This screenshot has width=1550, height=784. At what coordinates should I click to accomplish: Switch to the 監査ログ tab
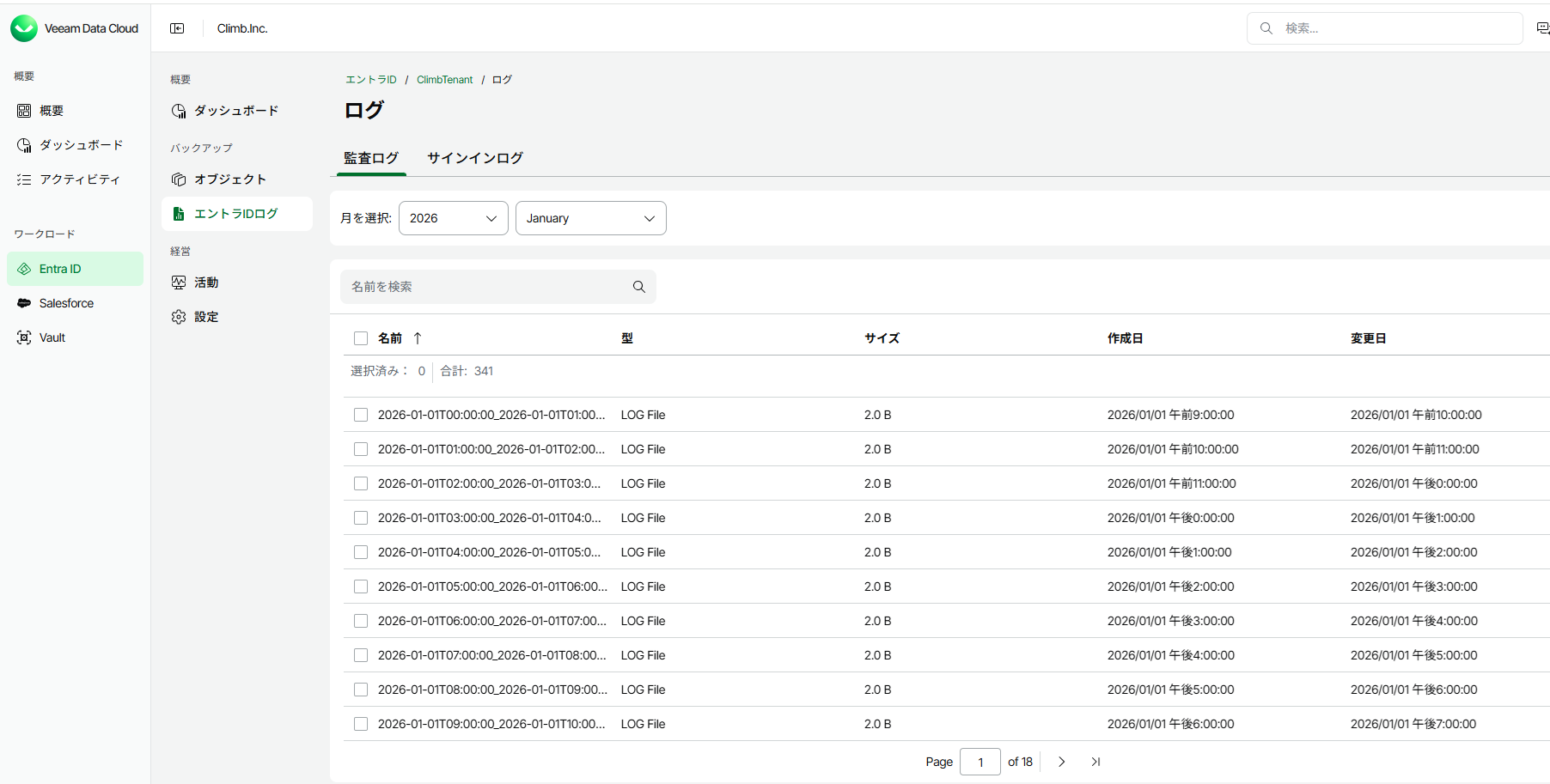tap(370, 158)
